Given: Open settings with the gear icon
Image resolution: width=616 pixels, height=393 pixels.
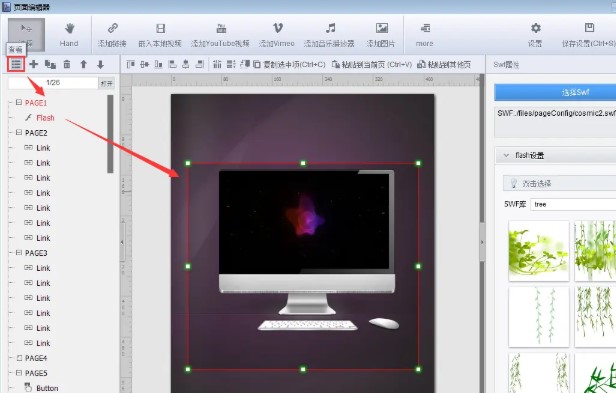Looking at the screenshot, I should pyautogui.click(x=535, y=28).
